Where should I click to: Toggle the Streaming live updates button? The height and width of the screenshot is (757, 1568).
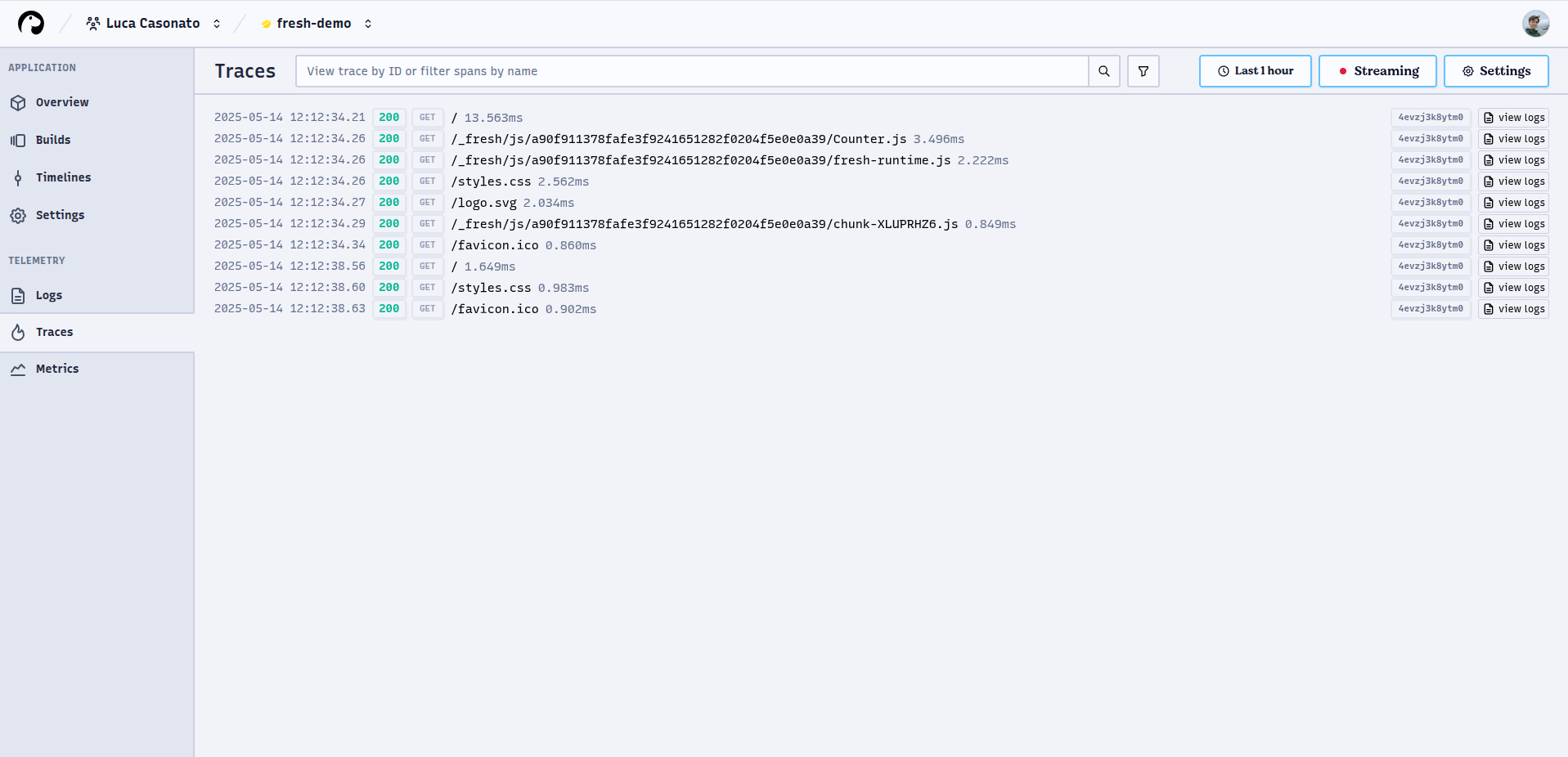coord(1377,71)
